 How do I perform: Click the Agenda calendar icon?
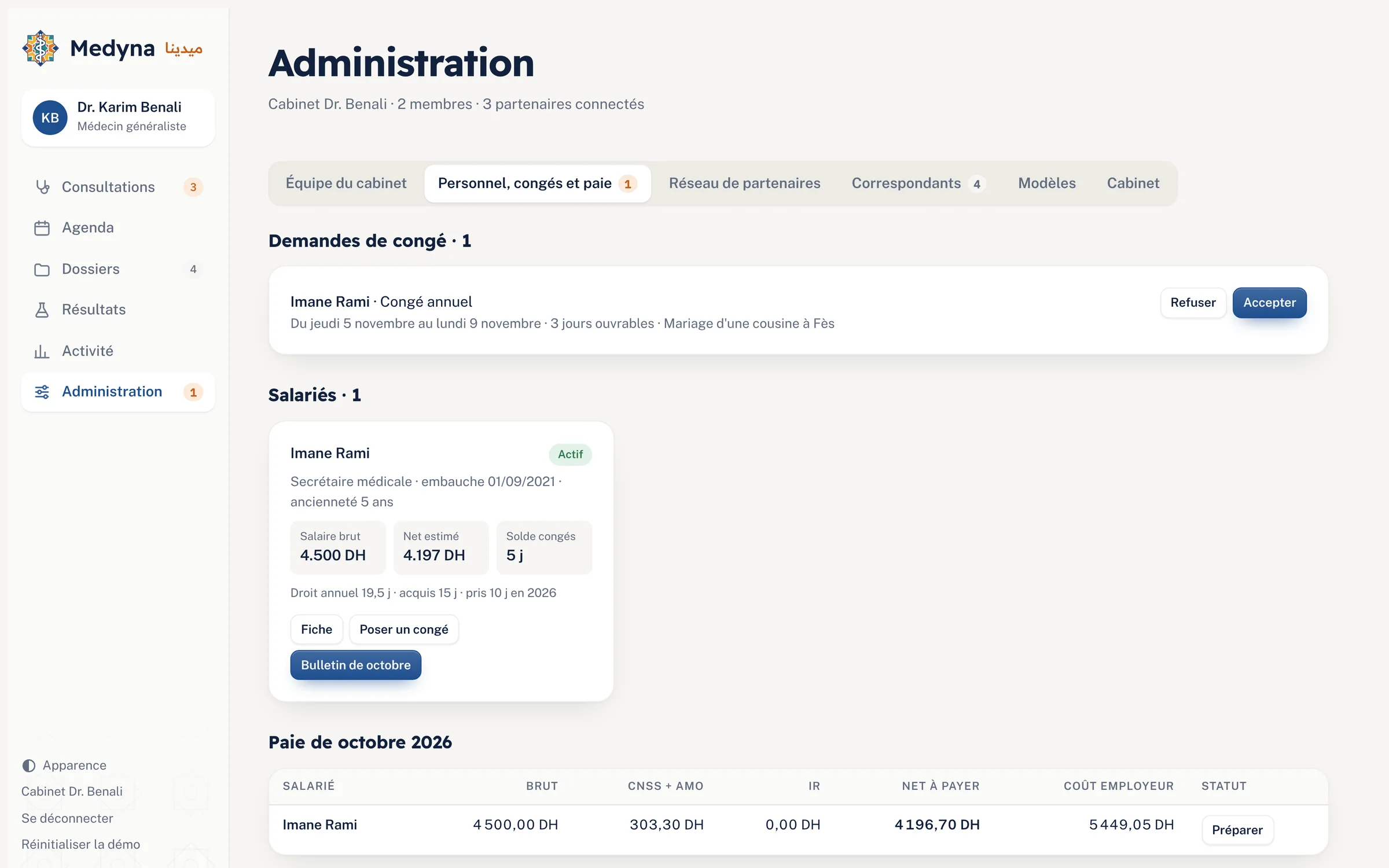click(x=42, y=228)
